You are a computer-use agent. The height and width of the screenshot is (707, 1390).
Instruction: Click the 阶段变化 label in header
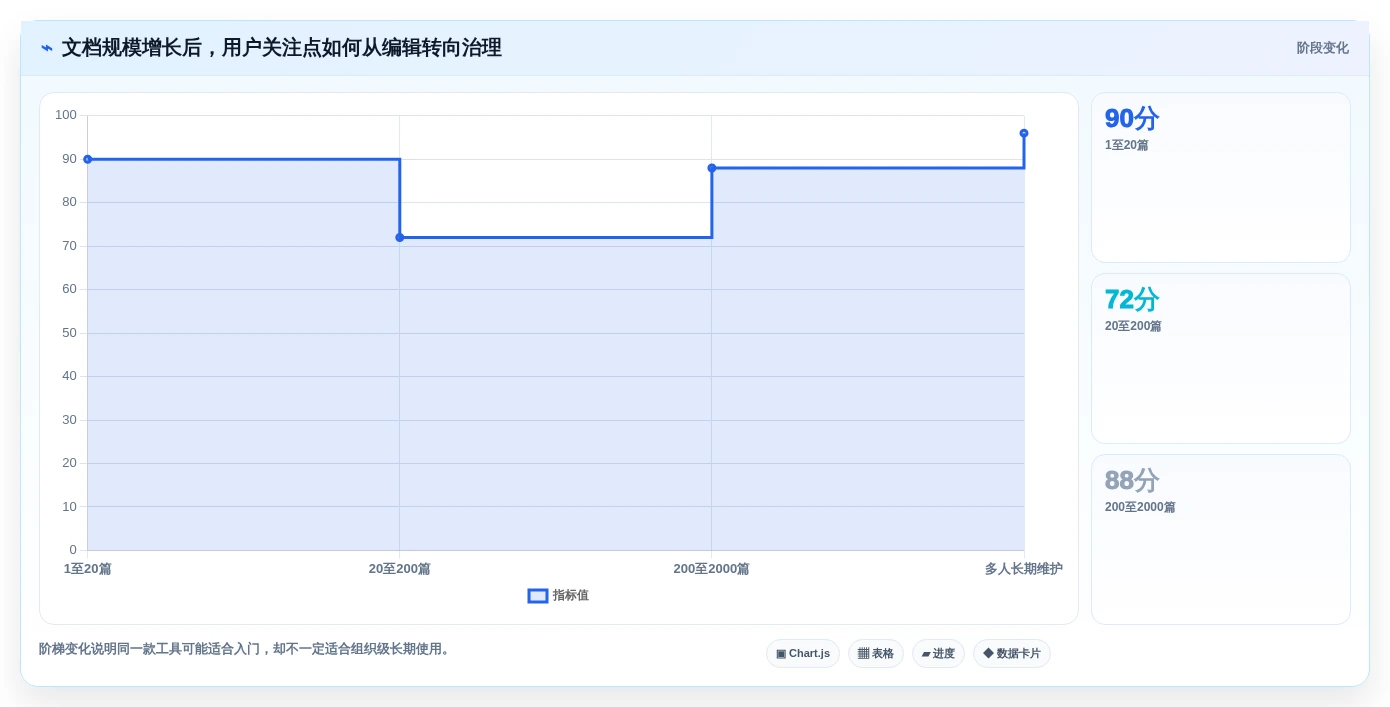pos(1323,48)
